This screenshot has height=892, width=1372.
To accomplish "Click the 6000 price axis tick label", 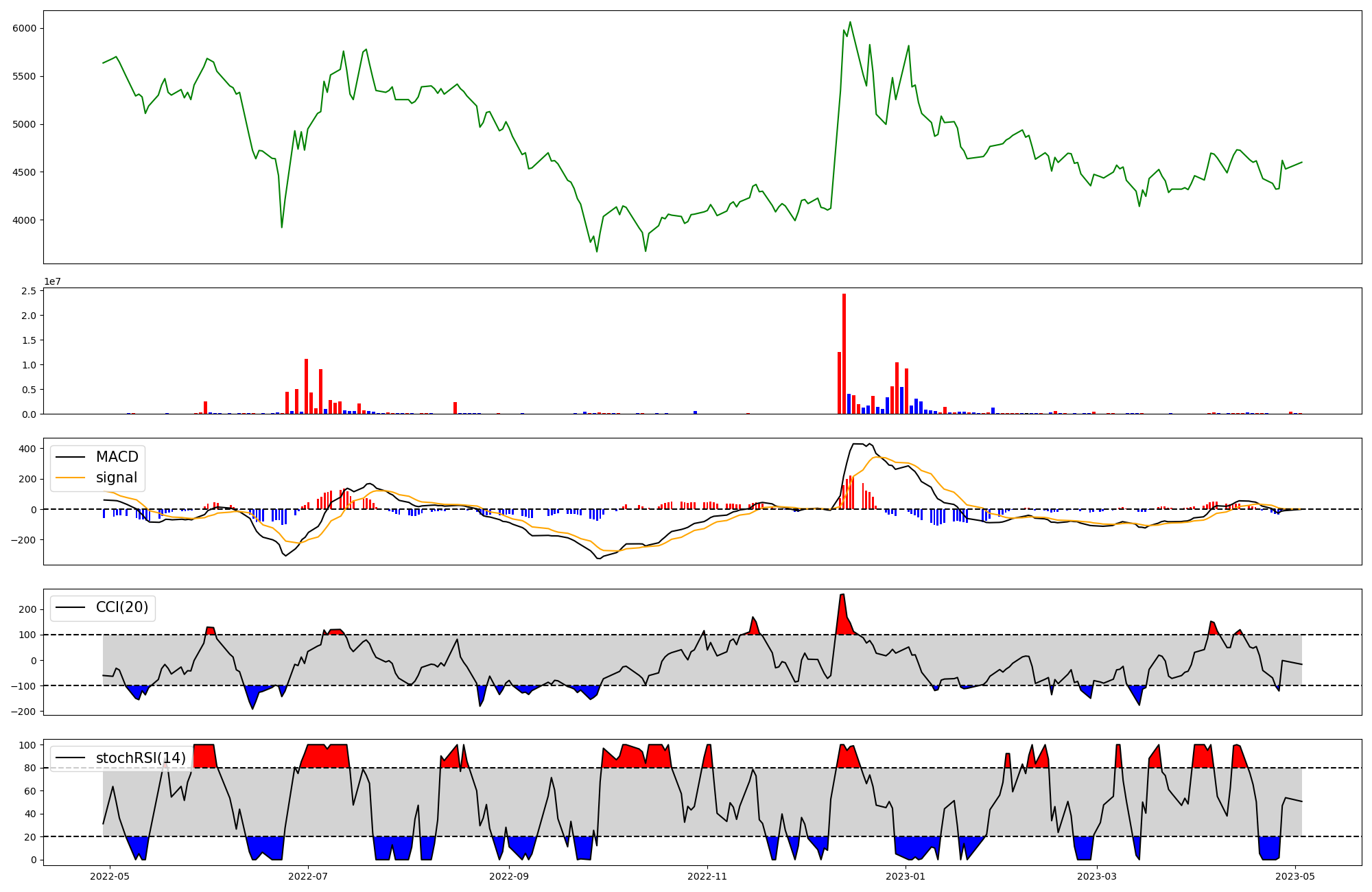I will pyautogui.click(x=25, y=28).
